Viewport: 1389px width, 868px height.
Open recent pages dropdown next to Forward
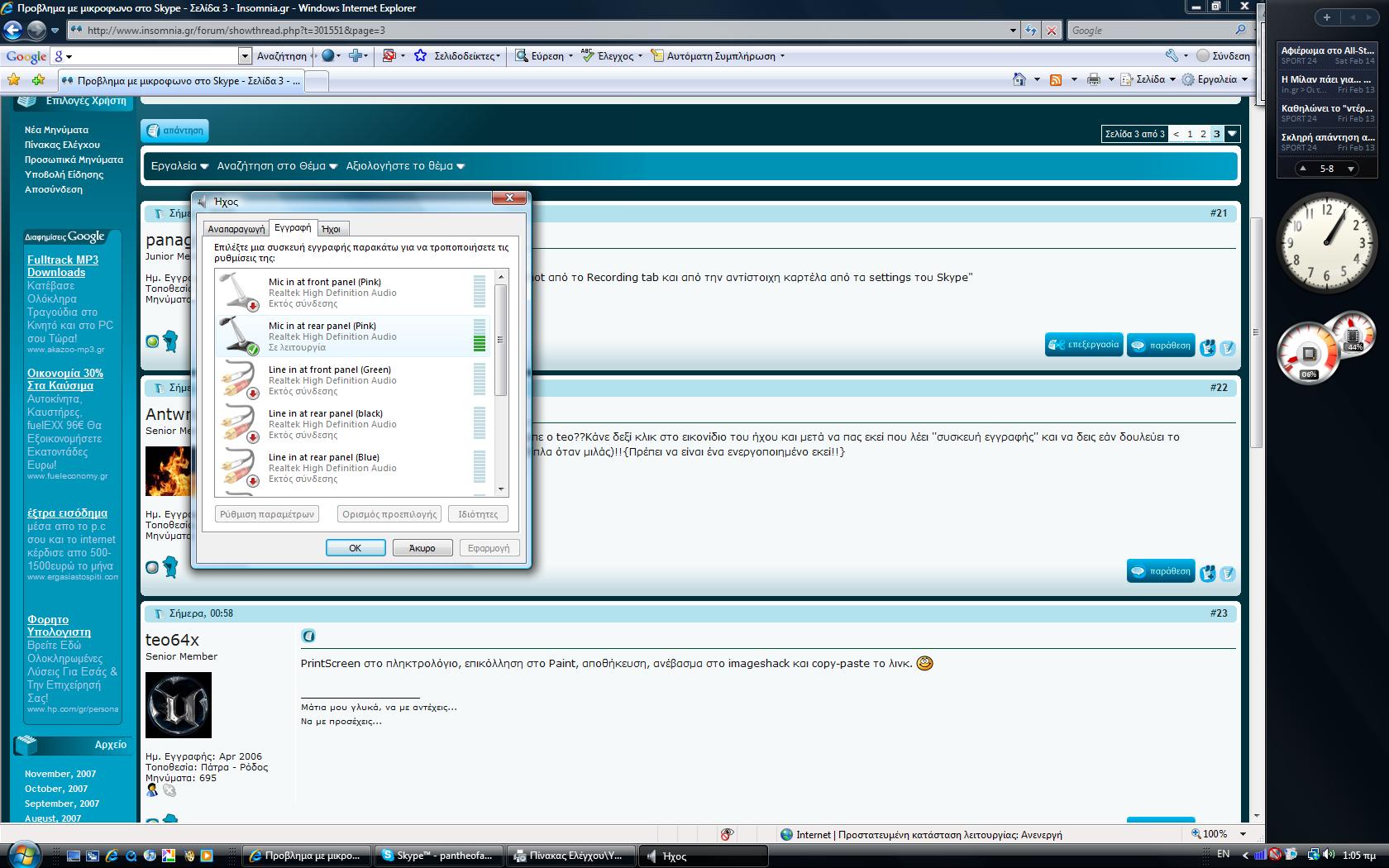(x=55, y=31)
